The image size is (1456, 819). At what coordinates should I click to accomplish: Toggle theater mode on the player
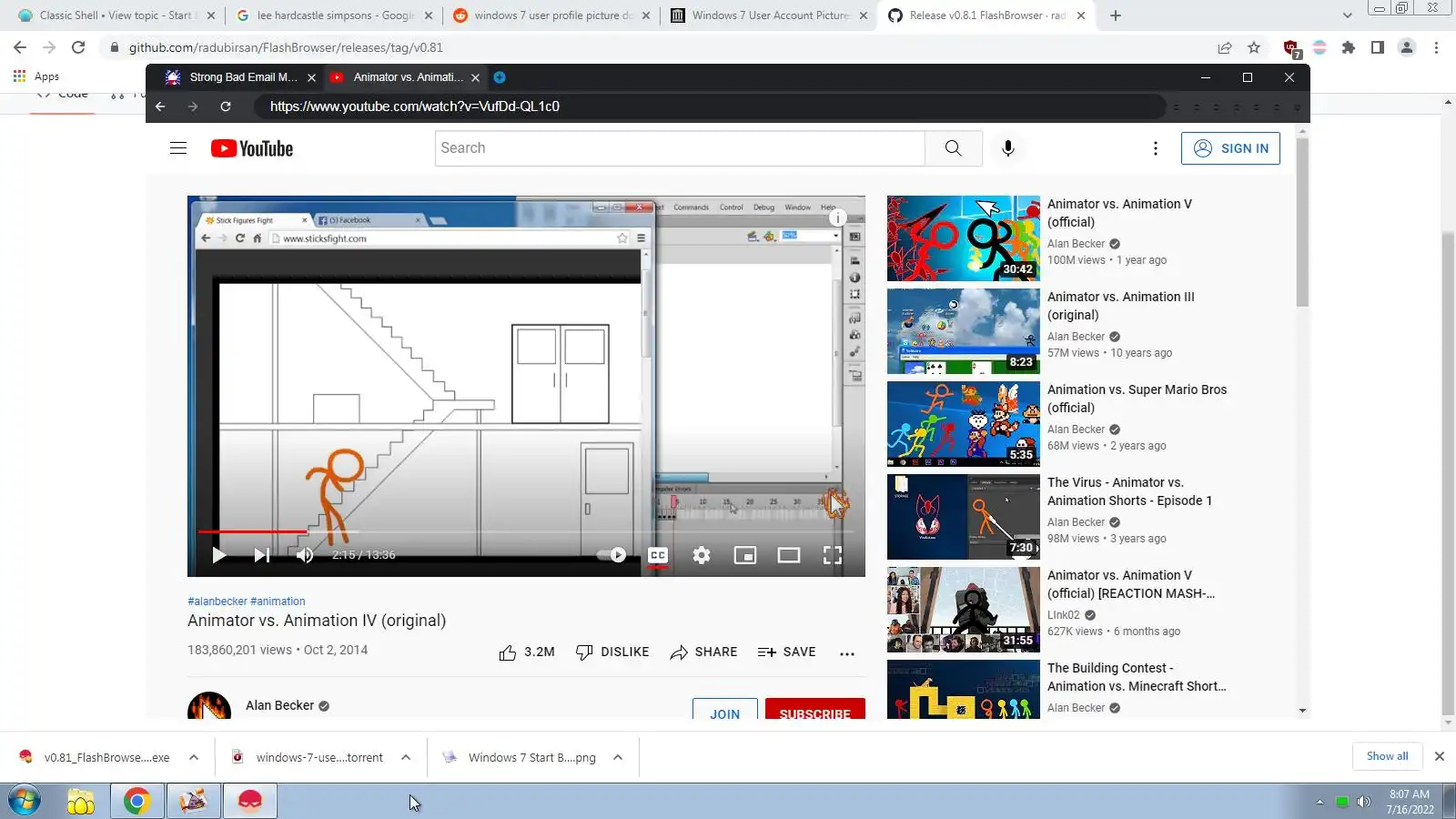click(789, 555)
